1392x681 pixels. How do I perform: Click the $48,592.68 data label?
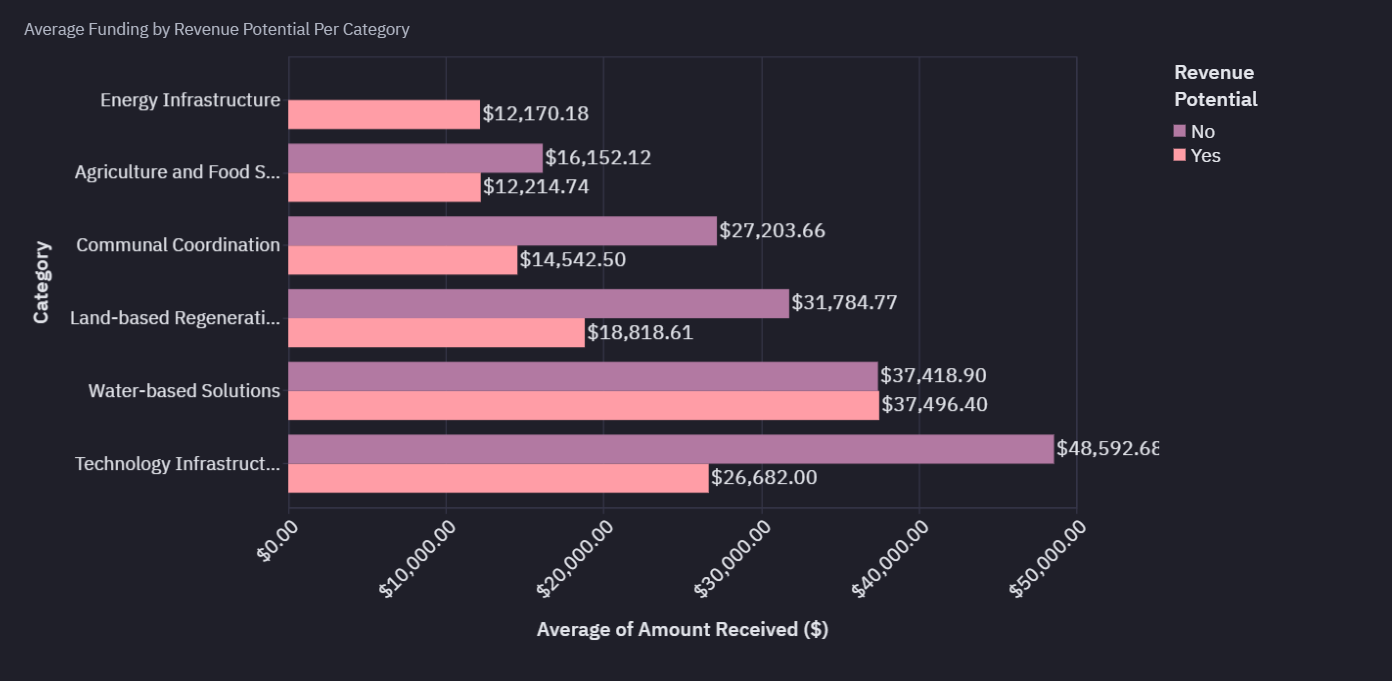[x=1106, y=448]
